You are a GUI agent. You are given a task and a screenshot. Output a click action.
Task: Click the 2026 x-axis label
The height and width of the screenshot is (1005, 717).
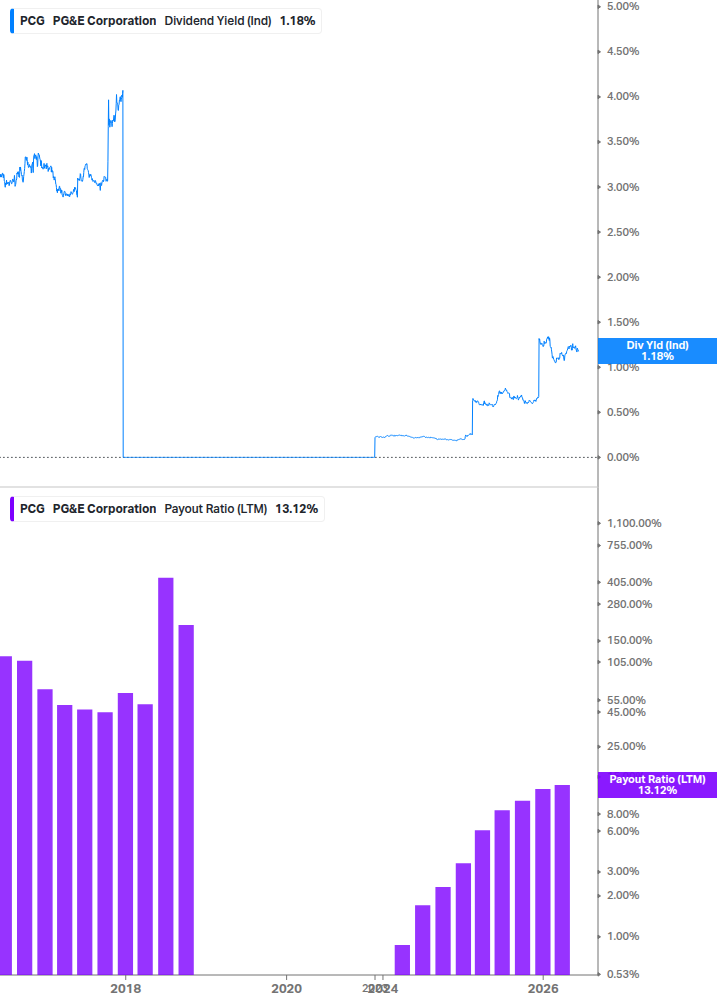(543, 988)
